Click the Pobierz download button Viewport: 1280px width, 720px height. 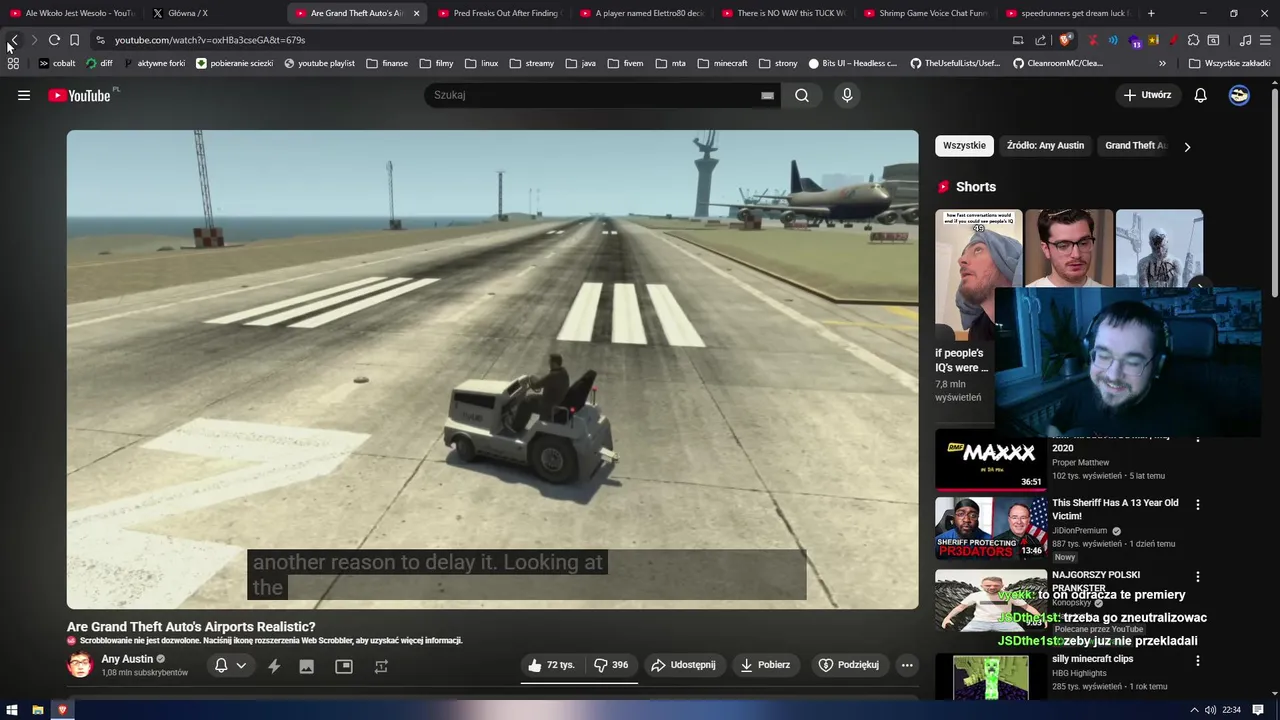pyautogui.click(x=765, y=665)
